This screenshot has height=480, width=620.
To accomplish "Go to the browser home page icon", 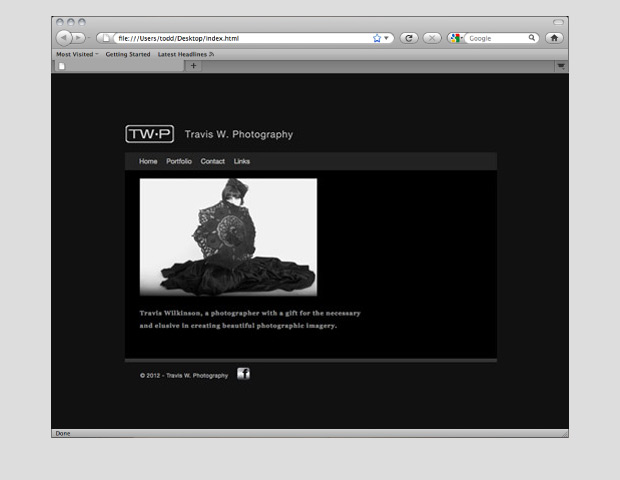I will click(x=554, y=38).
